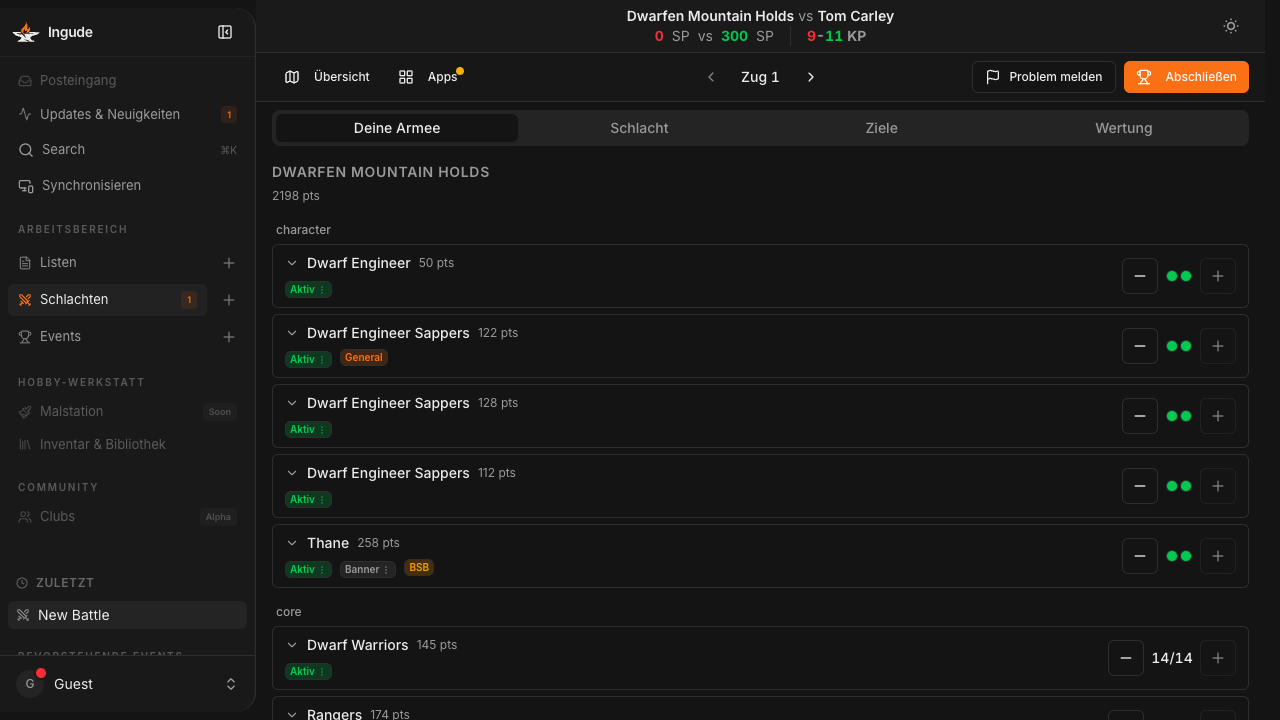This screenshot has width=1280, height=720.
Task: Open recent New Battle item
Action: (127, 615)
